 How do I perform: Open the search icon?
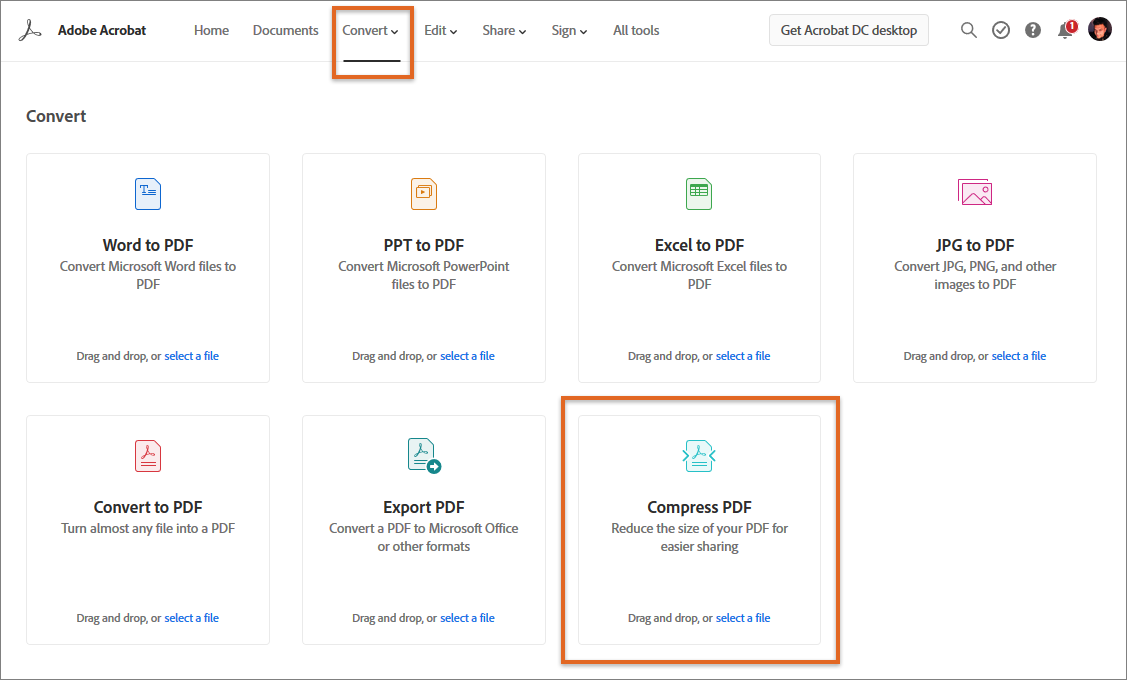pos(968,29)
